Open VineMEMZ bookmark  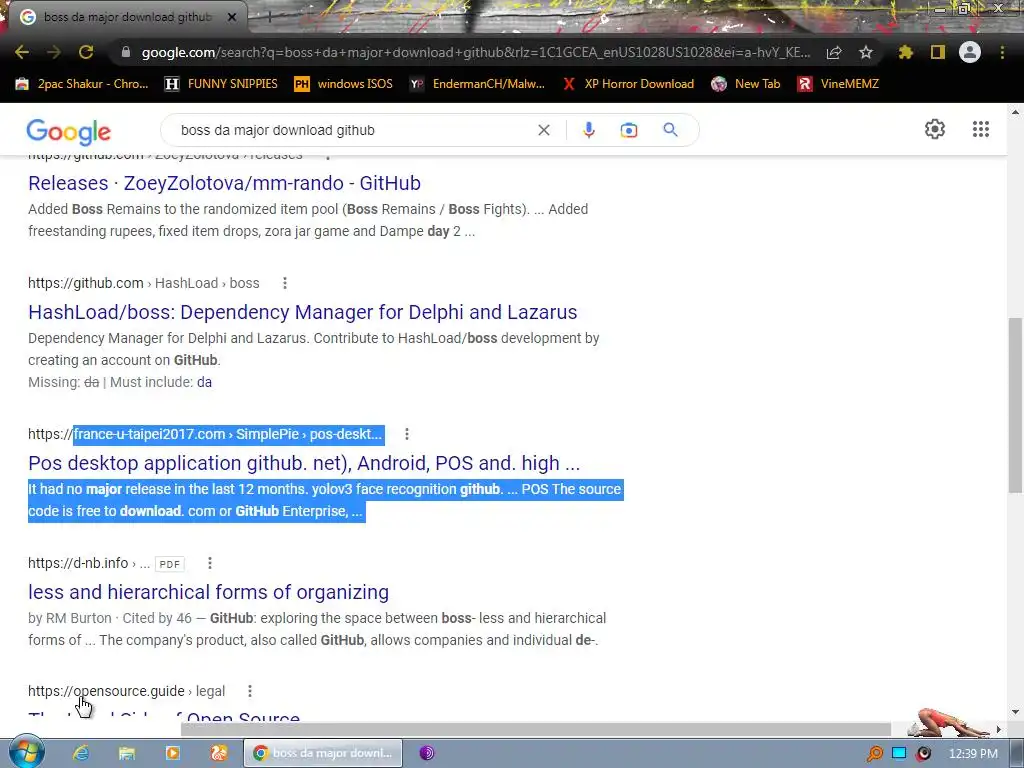coord(838,84)
